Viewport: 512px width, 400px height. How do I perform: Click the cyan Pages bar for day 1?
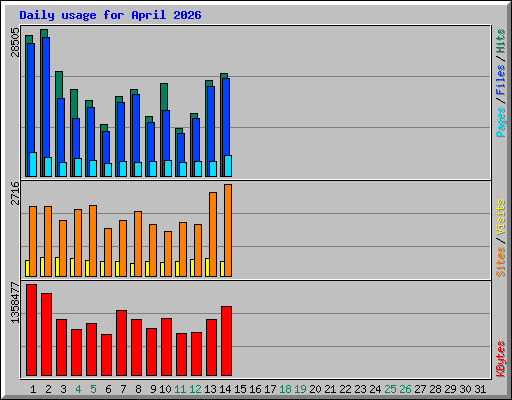click(33, 164)
